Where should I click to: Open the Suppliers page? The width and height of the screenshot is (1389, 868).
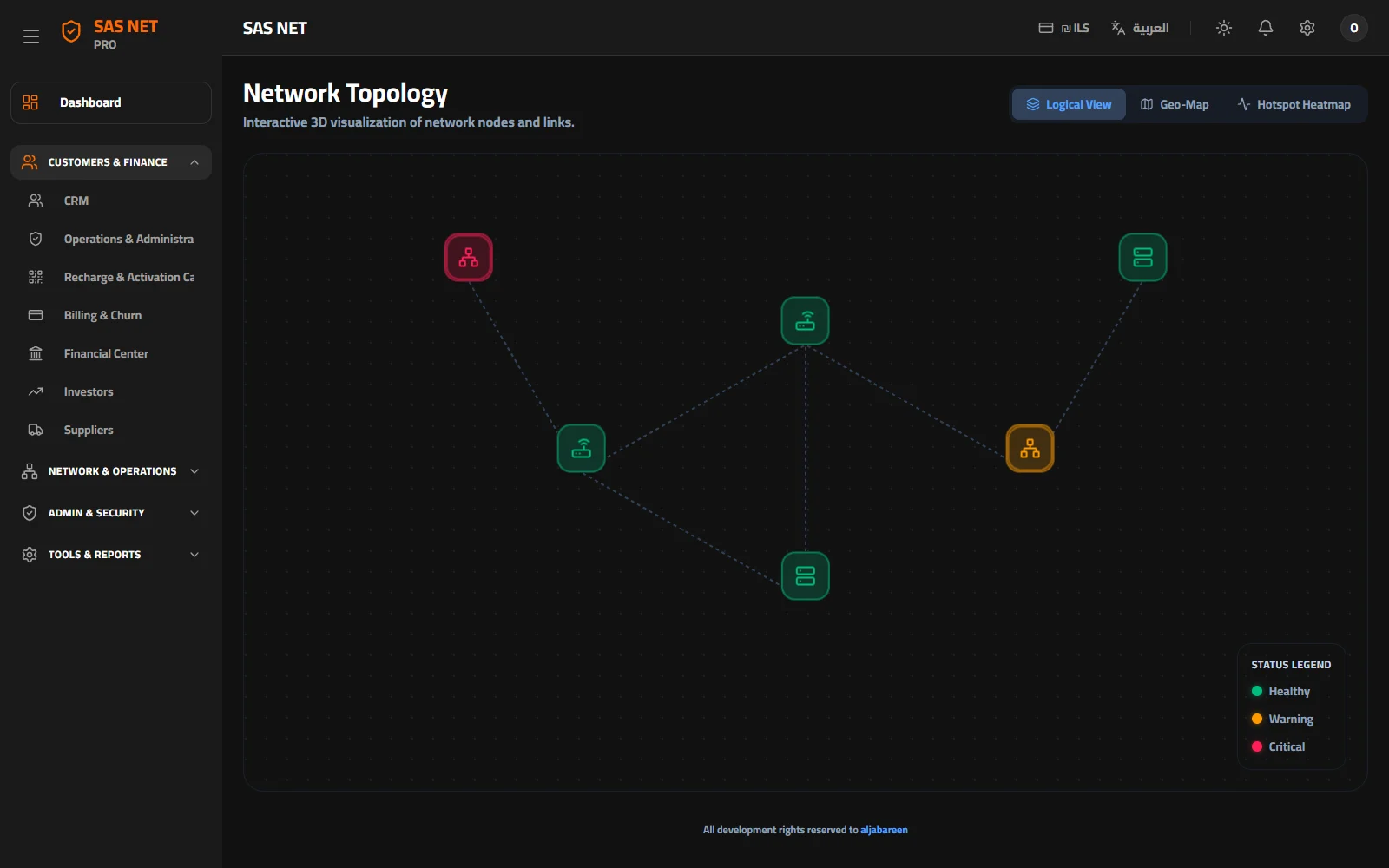click(x=111, y=430)
